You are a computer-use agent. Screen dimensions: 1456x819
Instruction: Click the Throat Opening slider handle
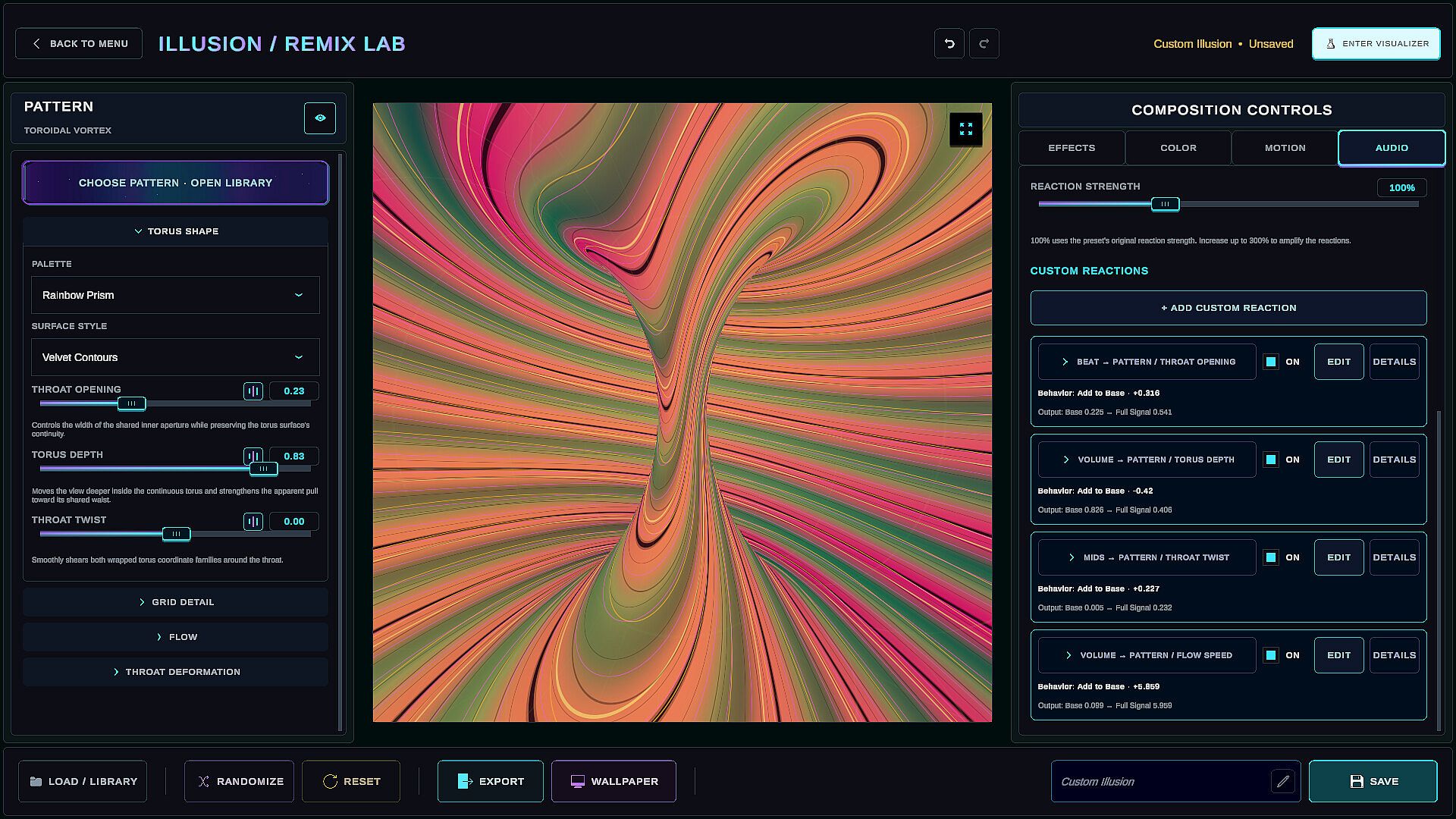pyautogui.click(x=131, y=403)
